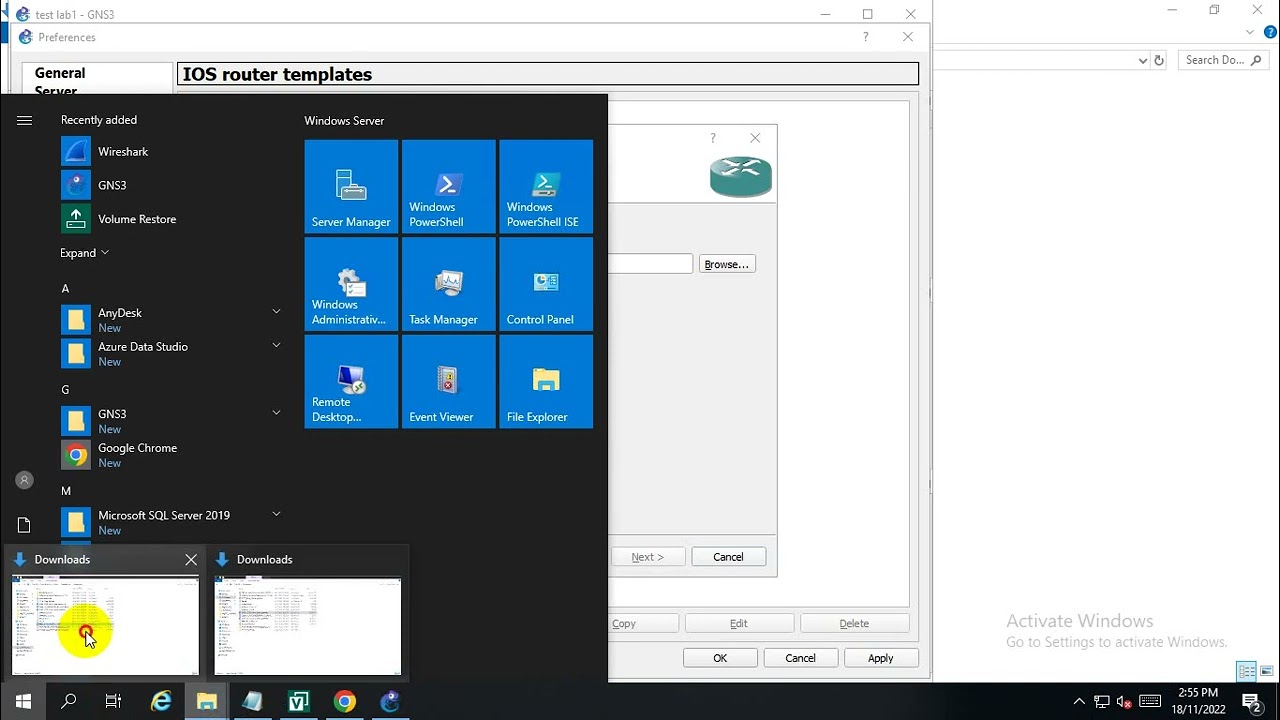Open the Documents icon in Start sidebar

pyautogui.click(x=24, y=526)
